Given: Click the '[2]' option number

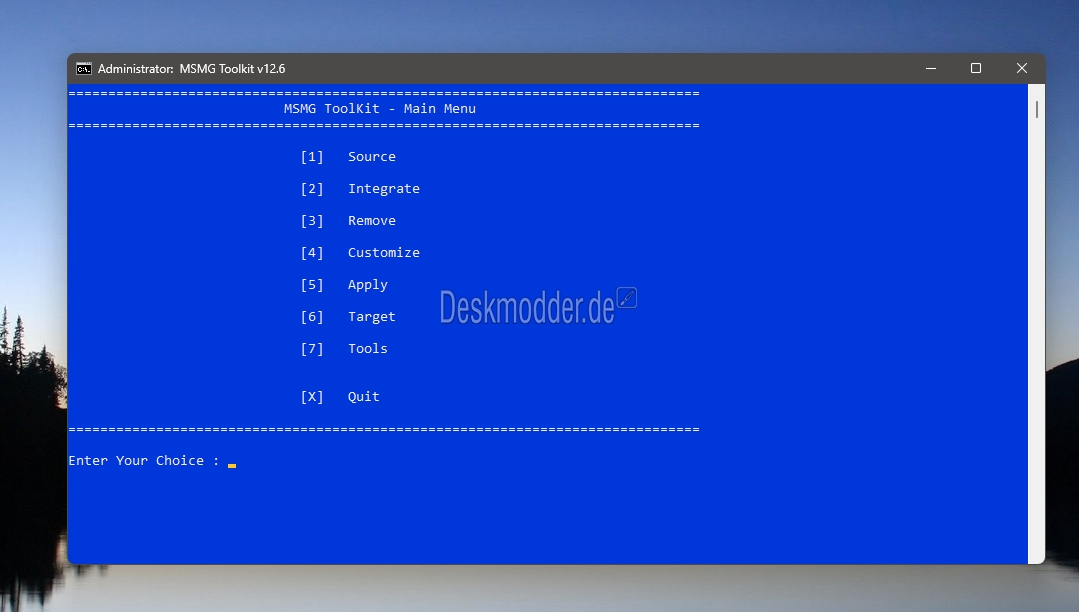Looking at the screenshot, I should pos(312,189).
